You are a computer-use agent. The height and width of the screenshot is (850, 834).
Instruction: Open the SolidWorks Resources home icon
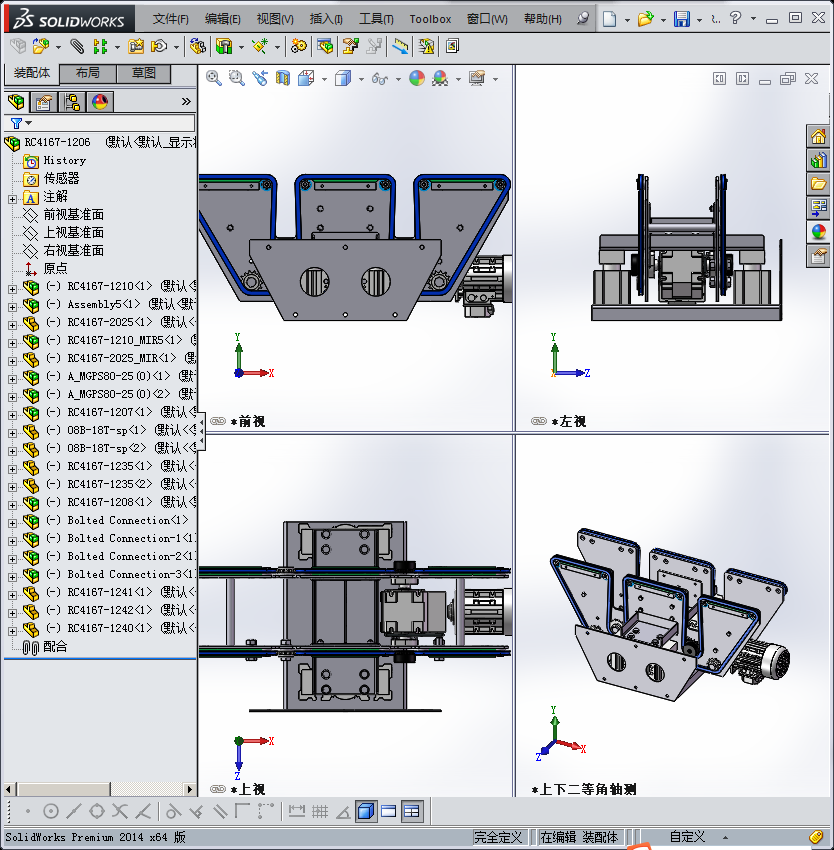coord(818,136)
